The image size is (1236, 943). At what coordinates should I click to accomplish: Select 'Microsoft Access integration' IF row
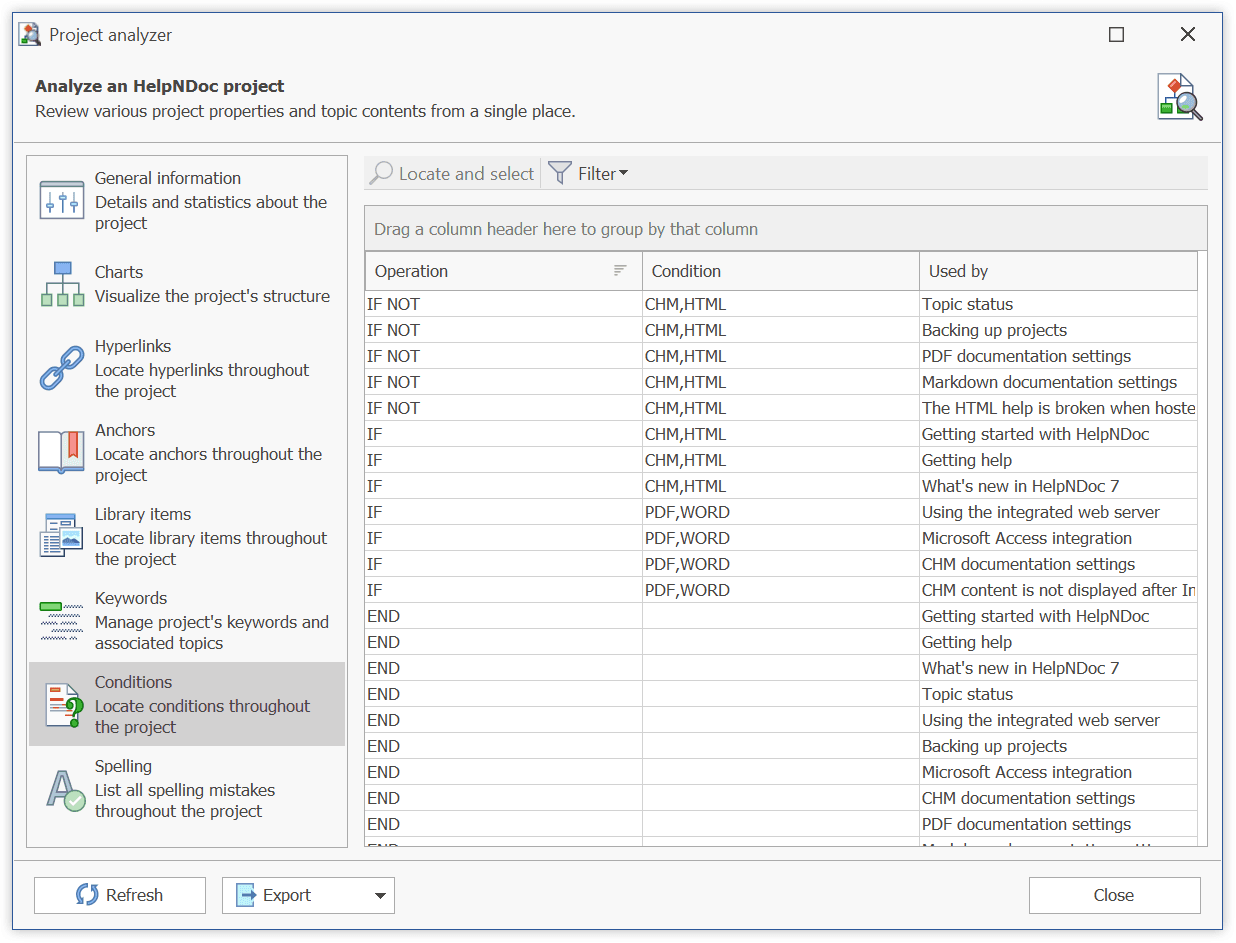781,538
